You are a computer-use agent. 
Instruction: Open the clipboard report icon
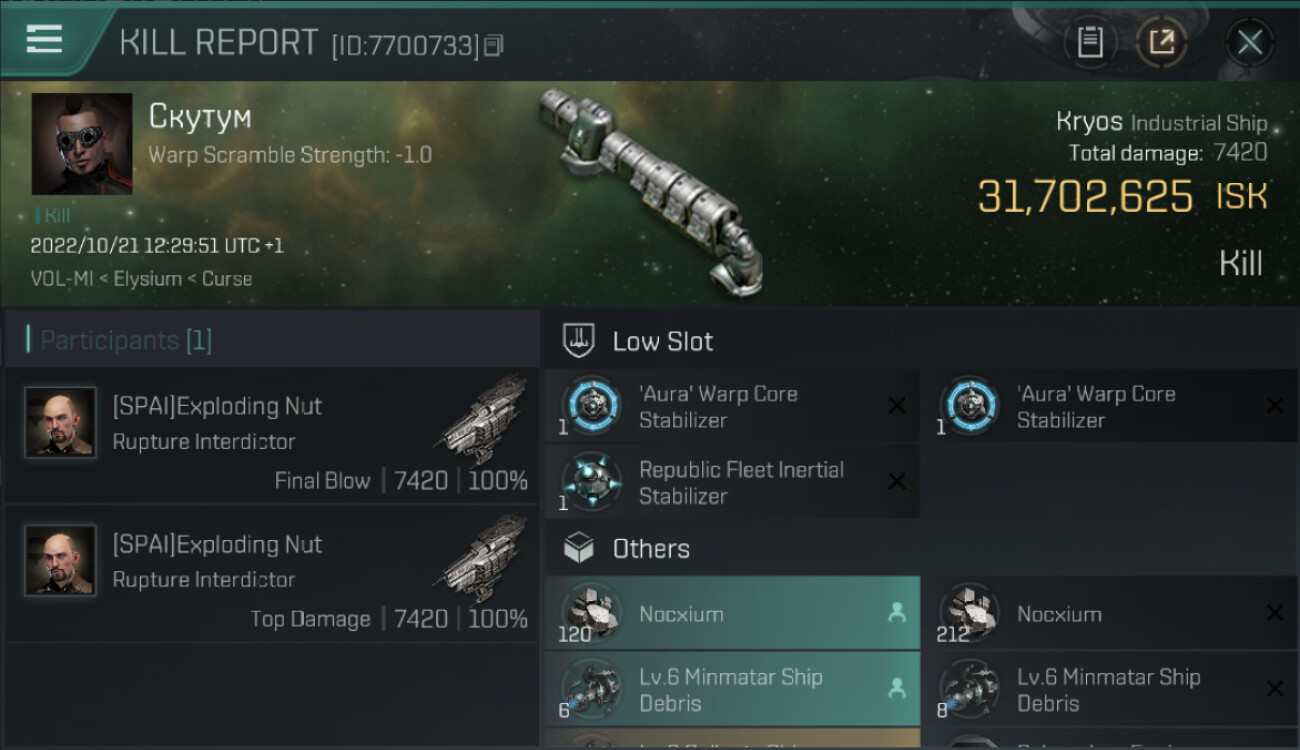click(1090, 42)
